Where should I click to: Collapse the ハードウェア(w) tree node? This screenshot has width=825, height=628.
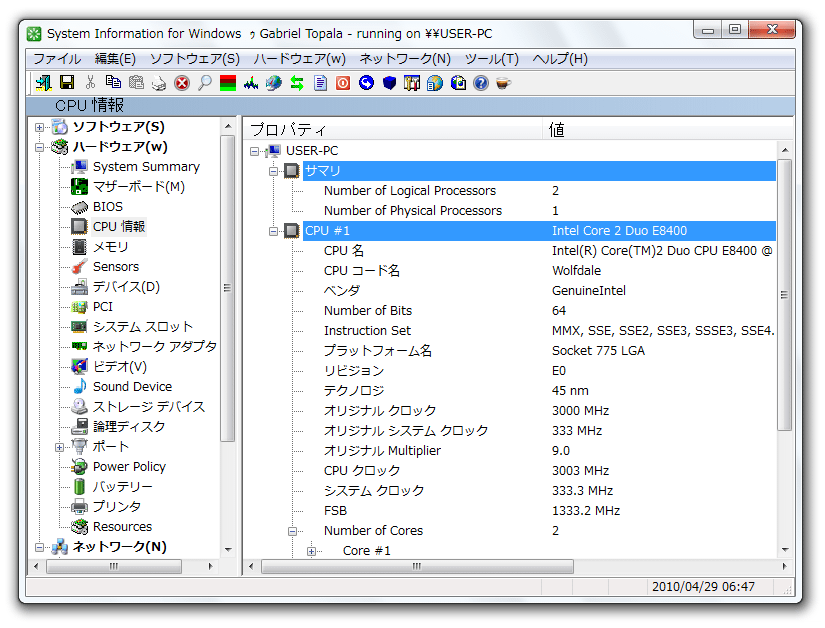point(39,147)
